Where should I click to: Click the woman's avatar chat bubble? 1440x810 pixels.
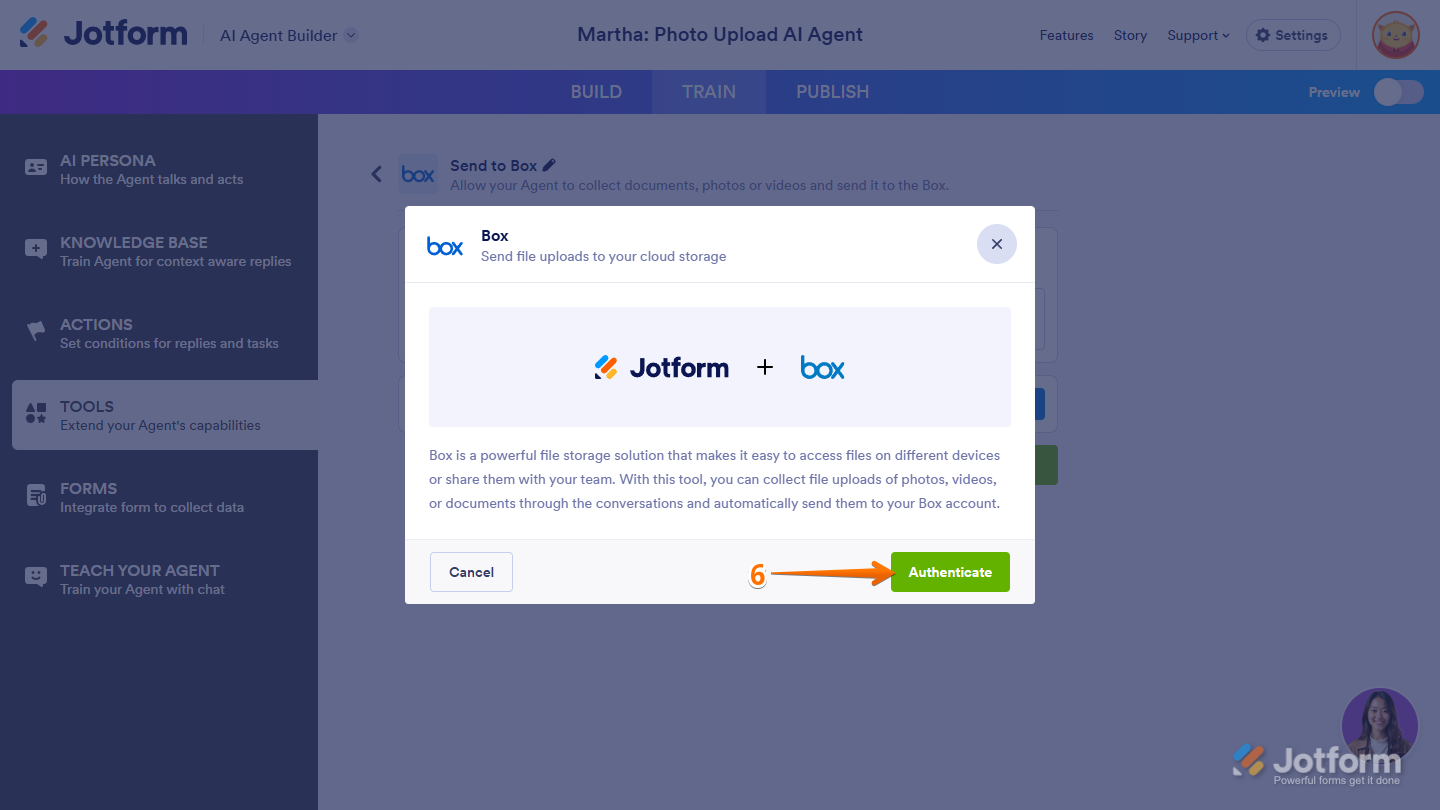tap(1380, 726)
